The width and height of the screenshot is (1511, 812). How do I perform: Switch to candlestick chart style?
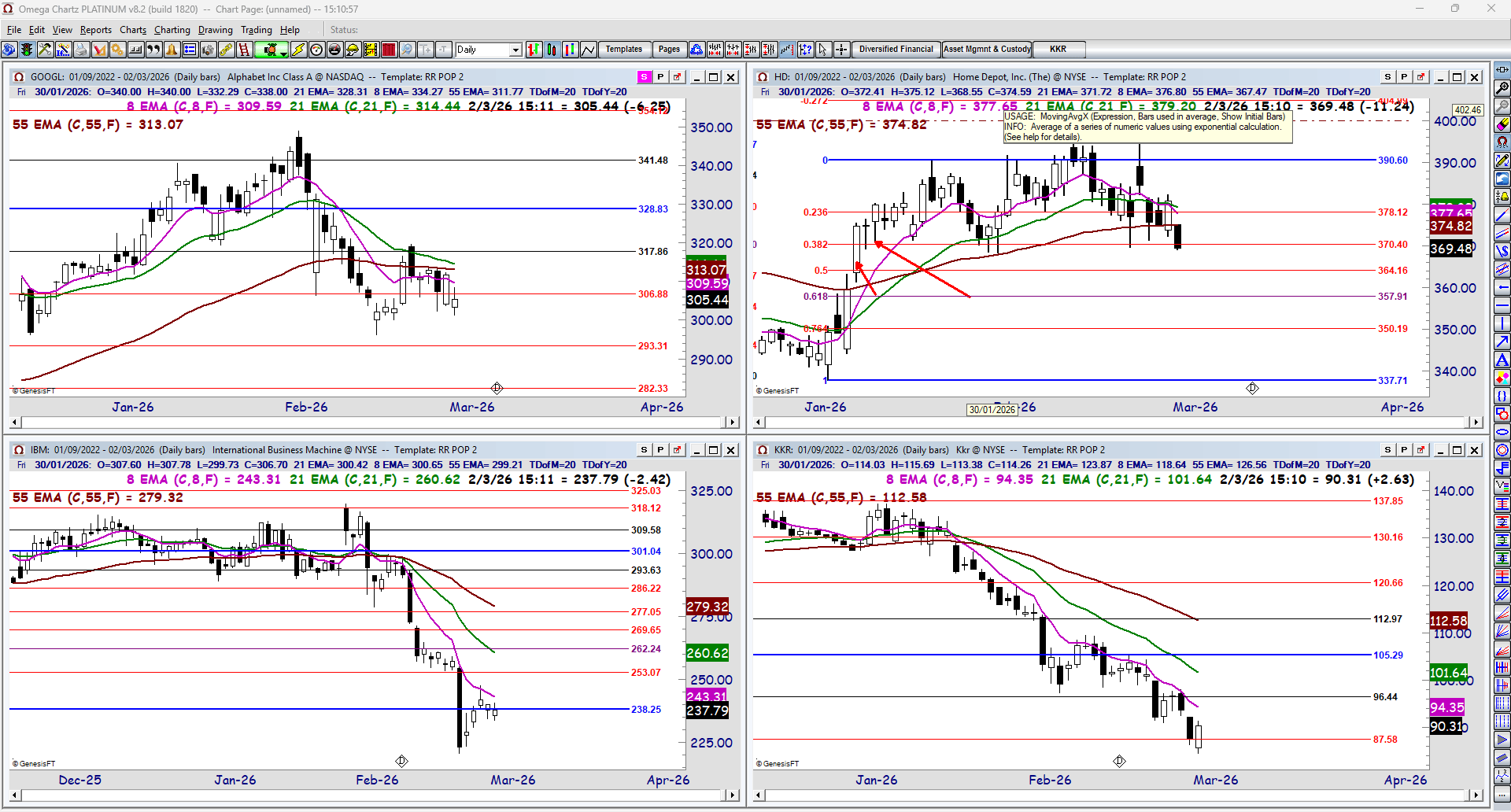pos(552,50)
